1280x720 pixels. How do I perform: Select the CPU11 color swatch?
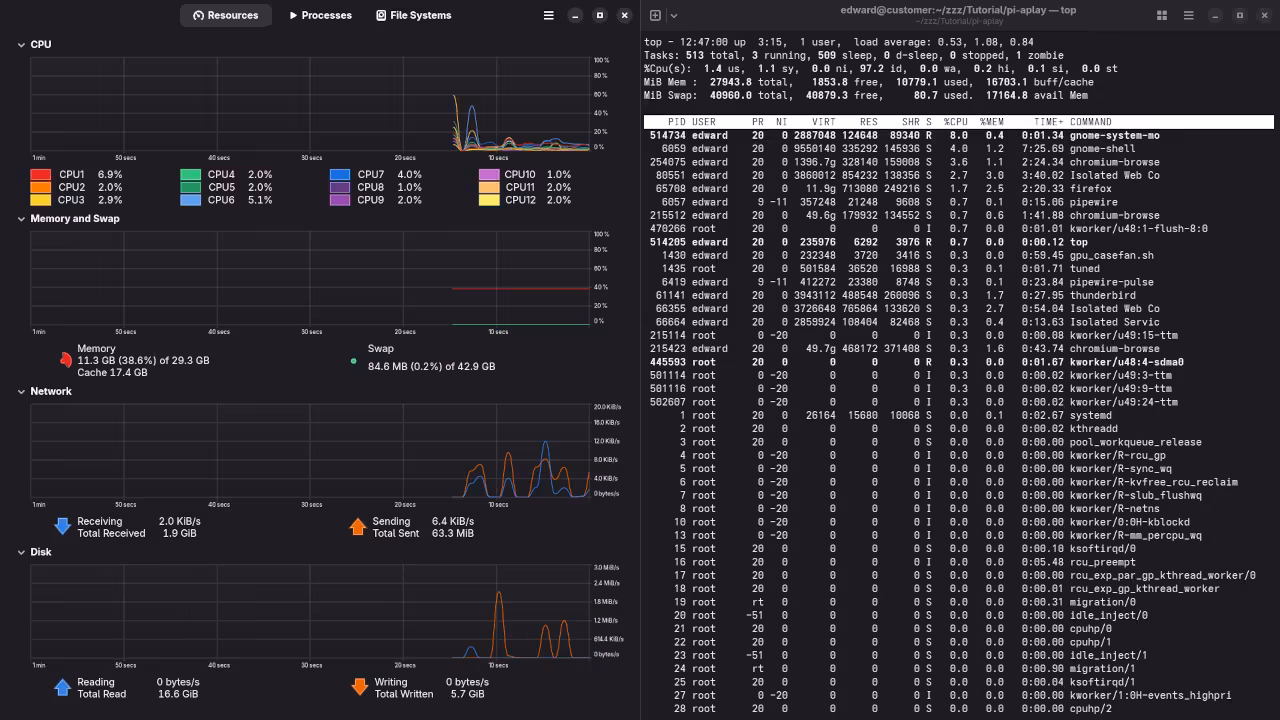coord(489,187)
